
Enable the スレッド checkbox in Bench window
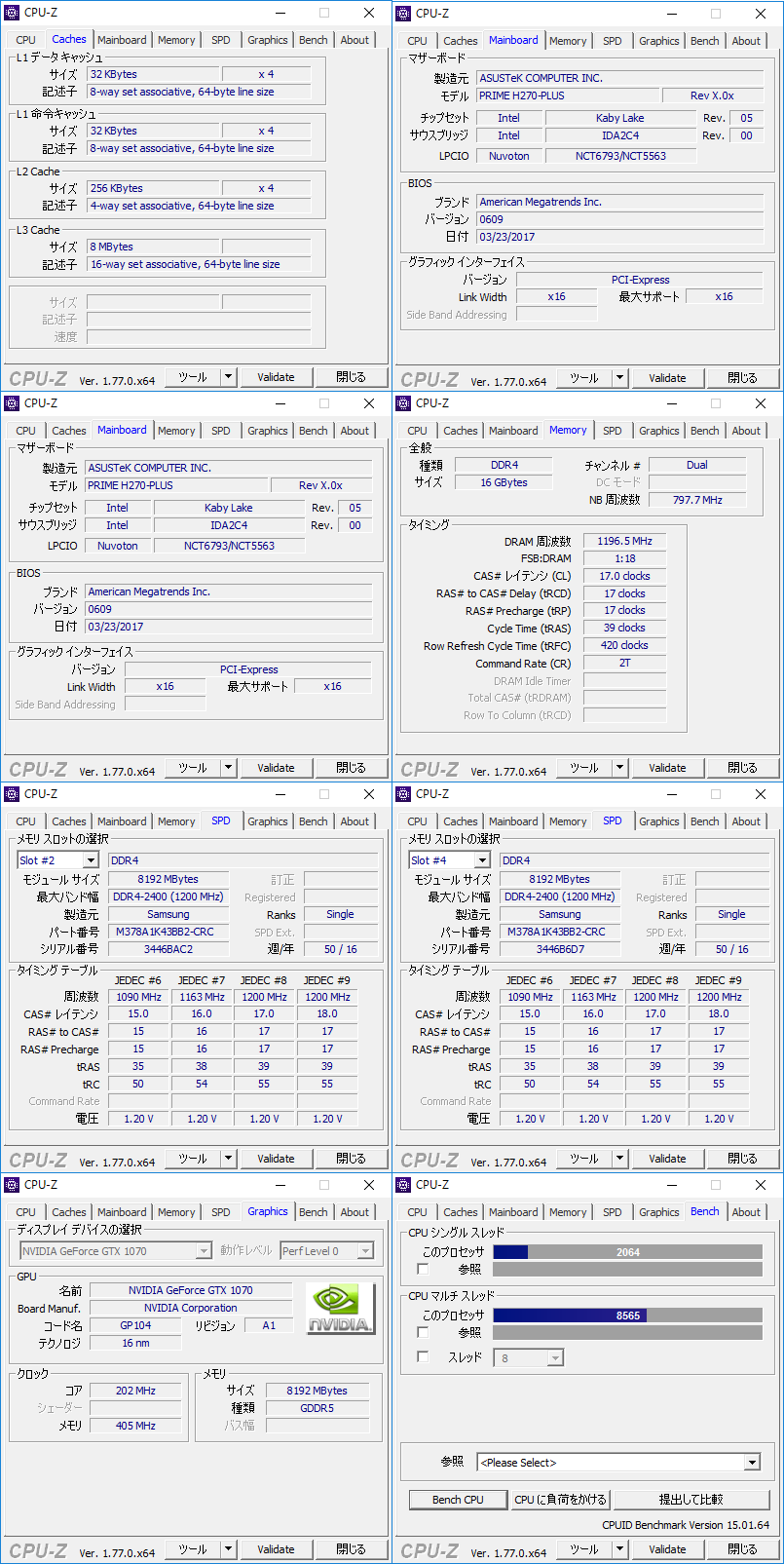[423, 1356]
